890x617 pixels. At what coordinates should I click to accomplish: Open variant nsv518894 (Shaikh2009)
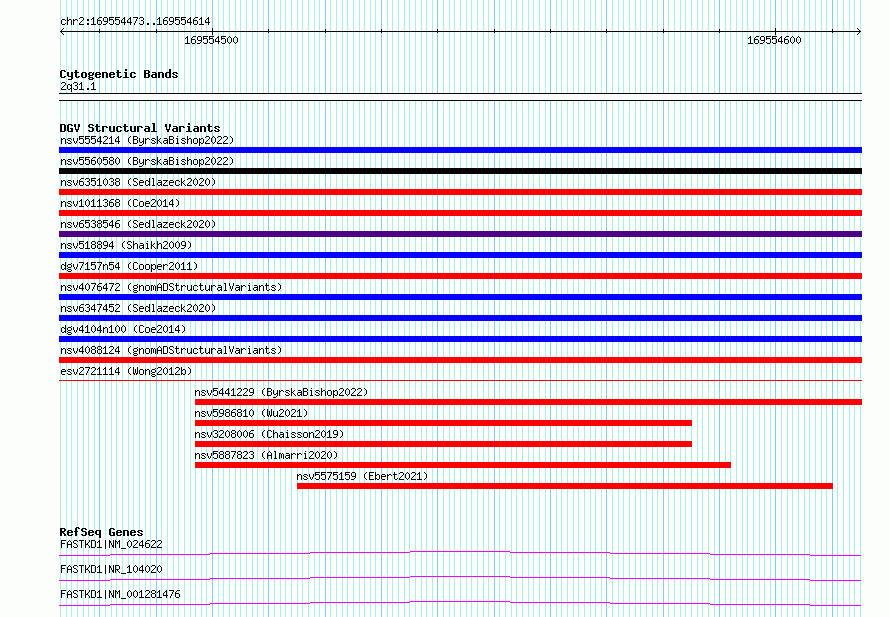pos(126,245)
